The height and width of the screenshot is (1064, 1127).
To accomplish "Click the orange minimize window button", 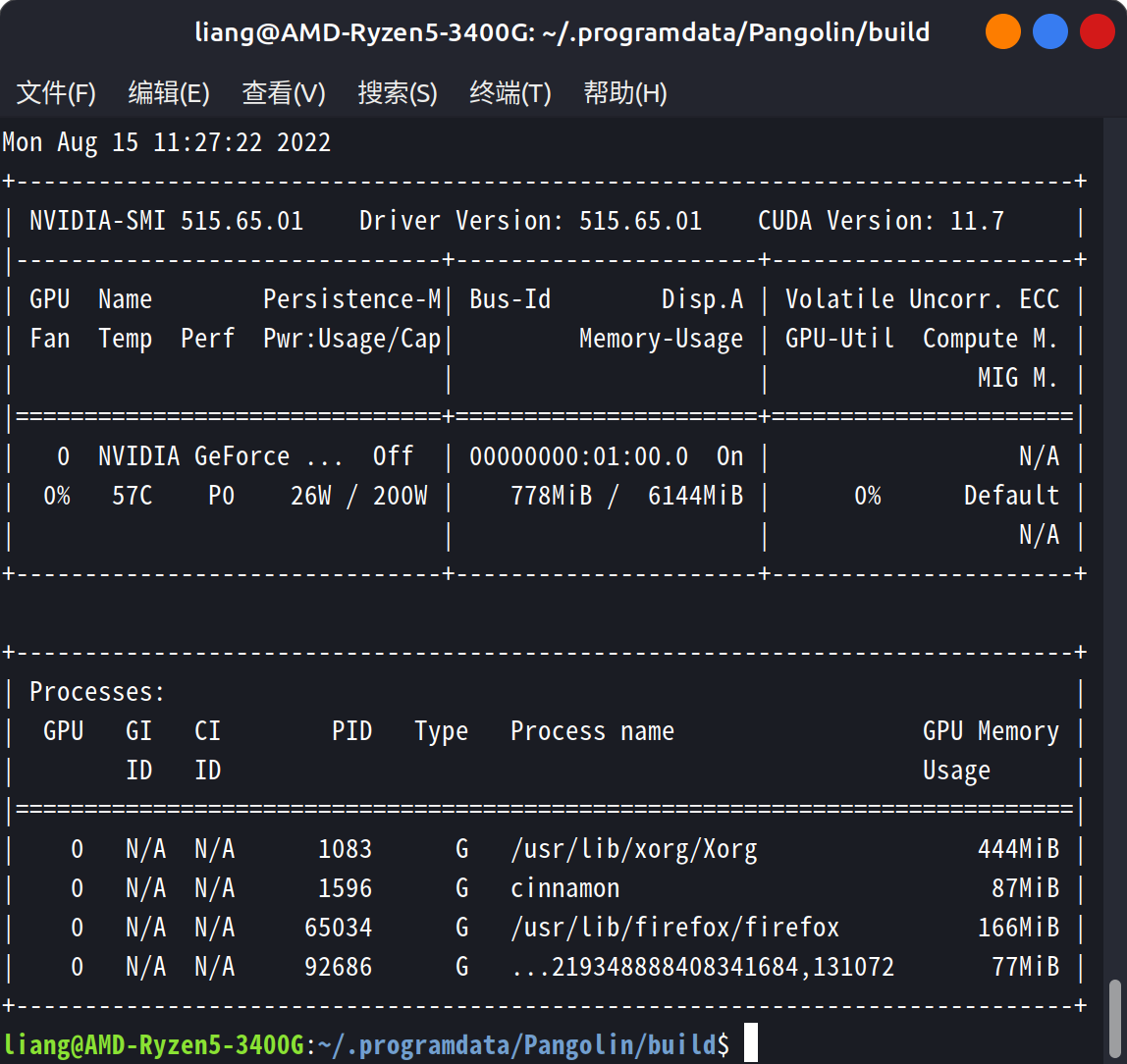I will click(x=1003, y=31).
